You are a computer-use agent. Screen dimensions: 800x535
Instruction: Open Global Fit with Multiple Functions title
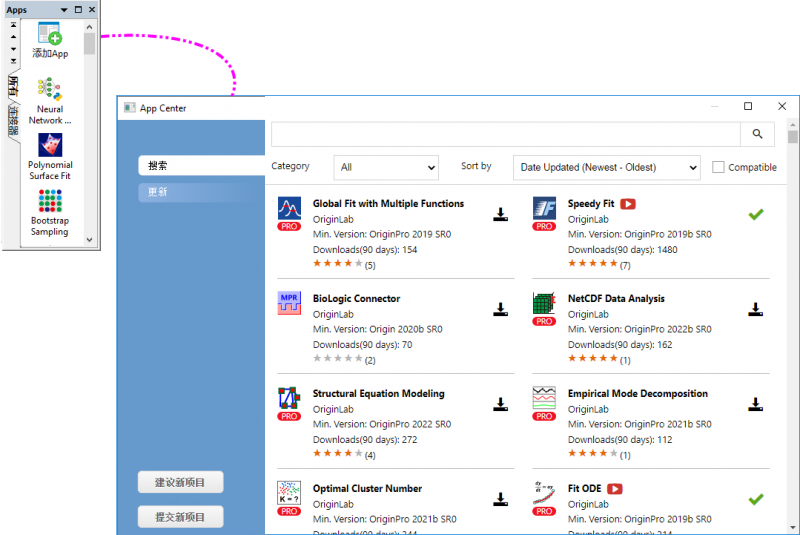[x=388, y=203]
